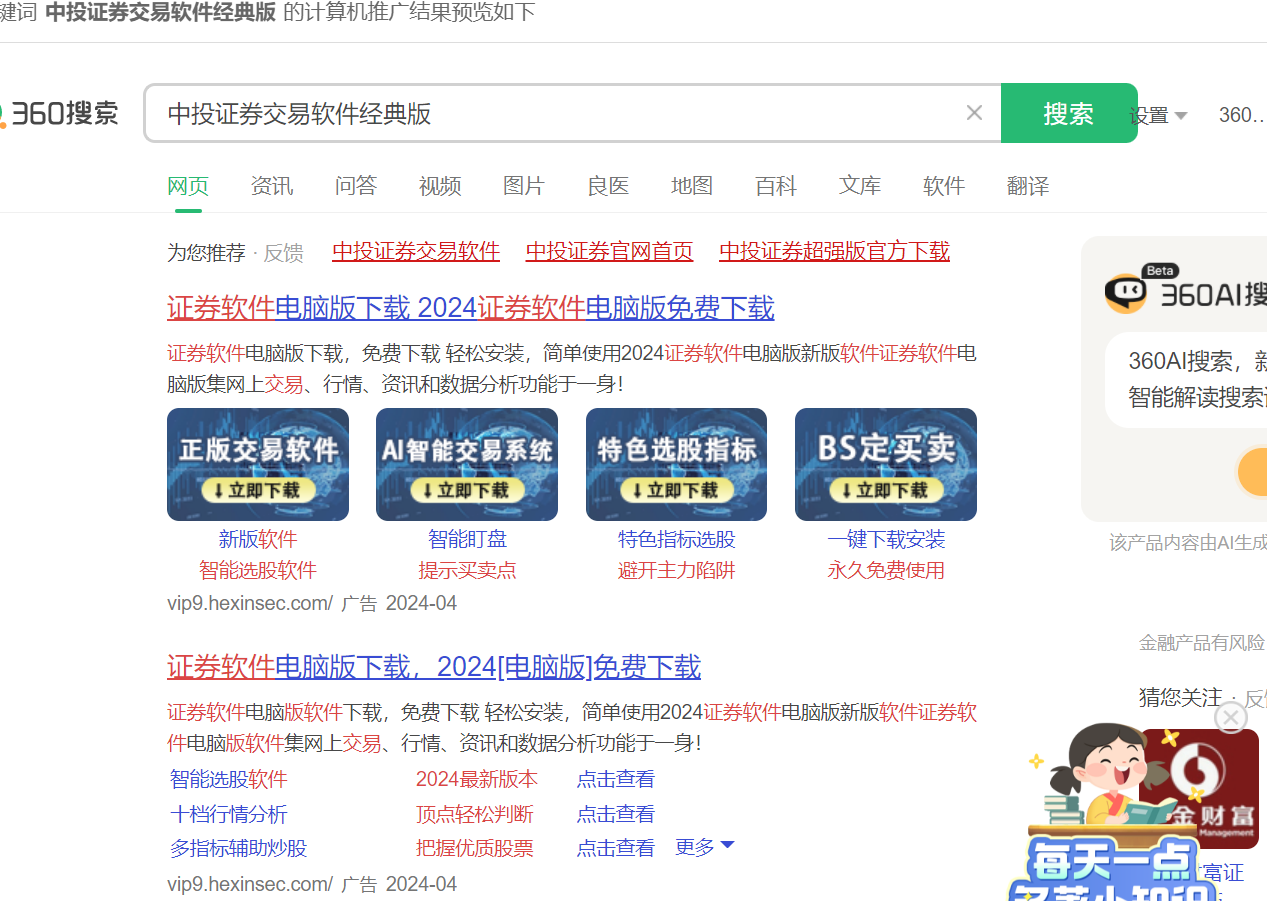The image size is (1267, 901).
Task: Clear the search box with the X icon
Action: point(974,113)
